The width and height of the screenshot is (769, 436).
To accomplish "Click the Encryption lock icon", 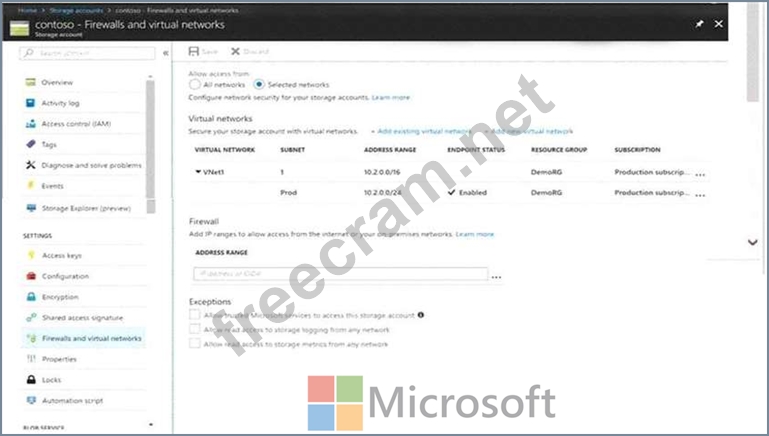I will point(31,297).
